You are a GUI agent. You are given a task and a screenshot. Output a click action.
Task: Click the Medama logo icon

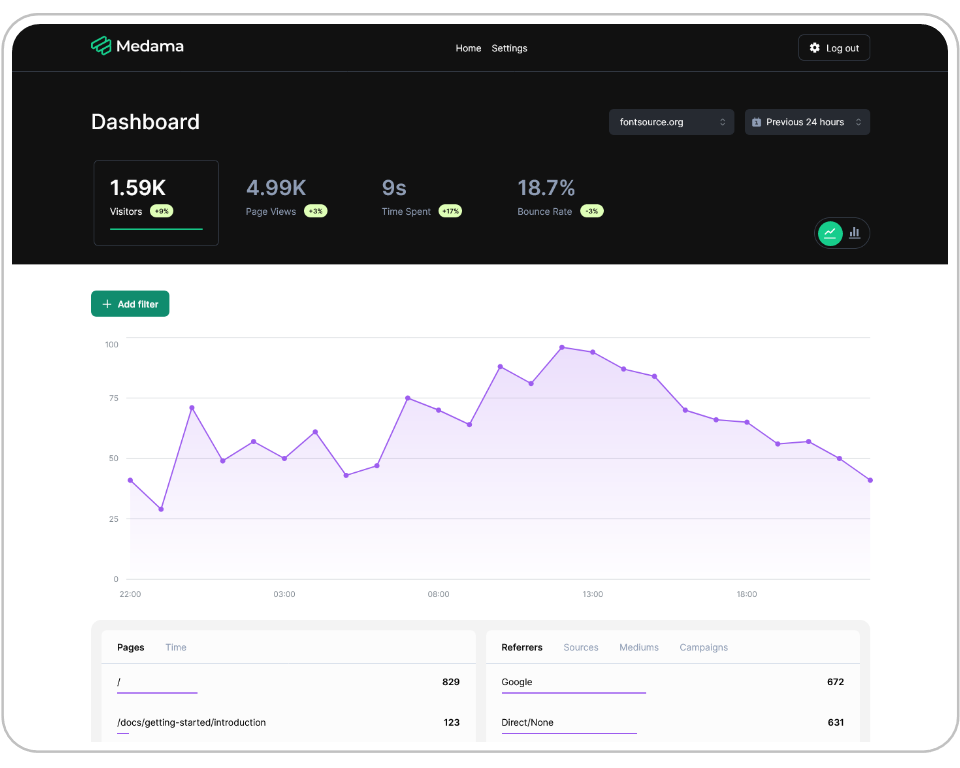coord(101,45)
